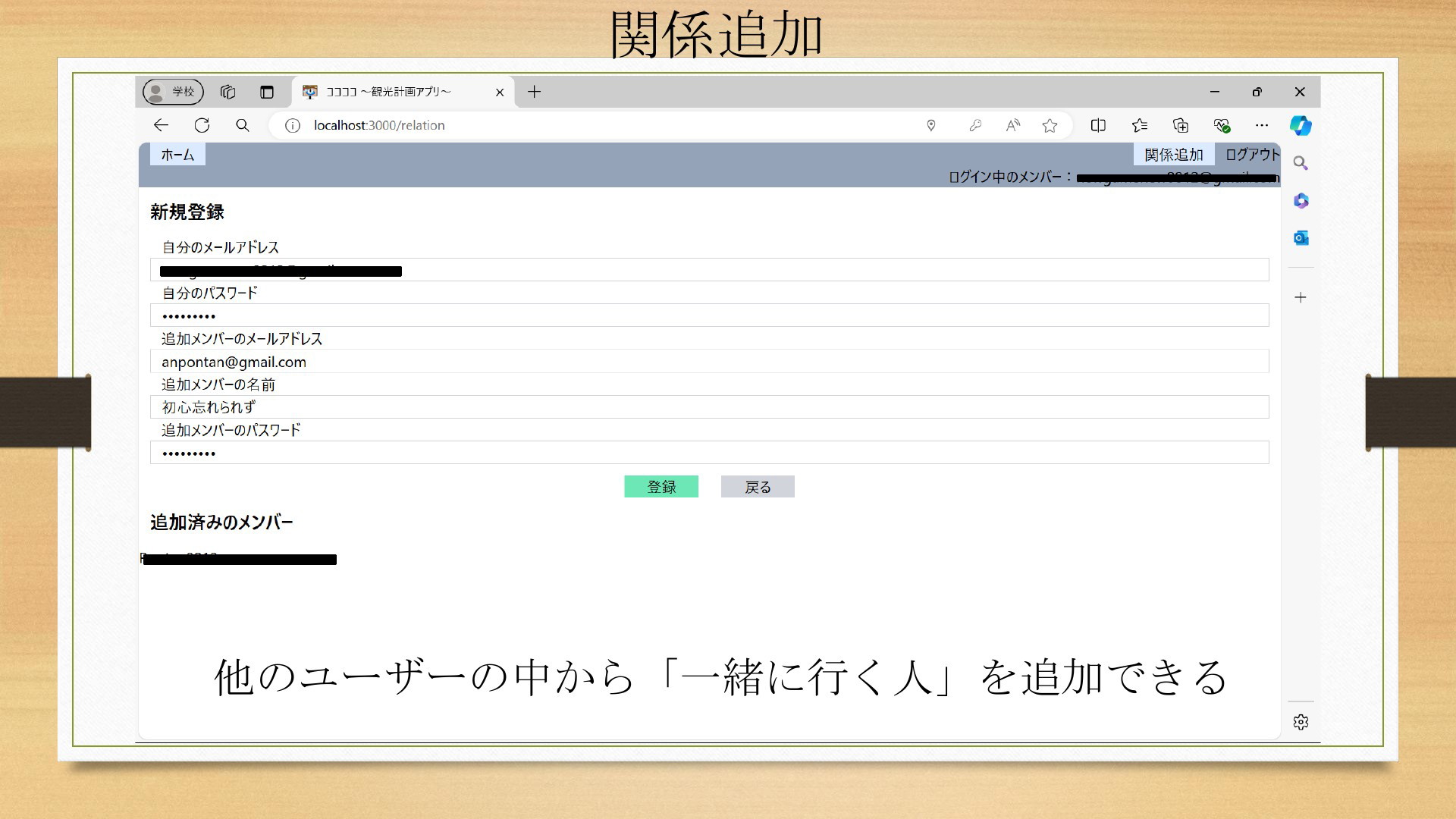Click the 戻る button

[758, 487]
